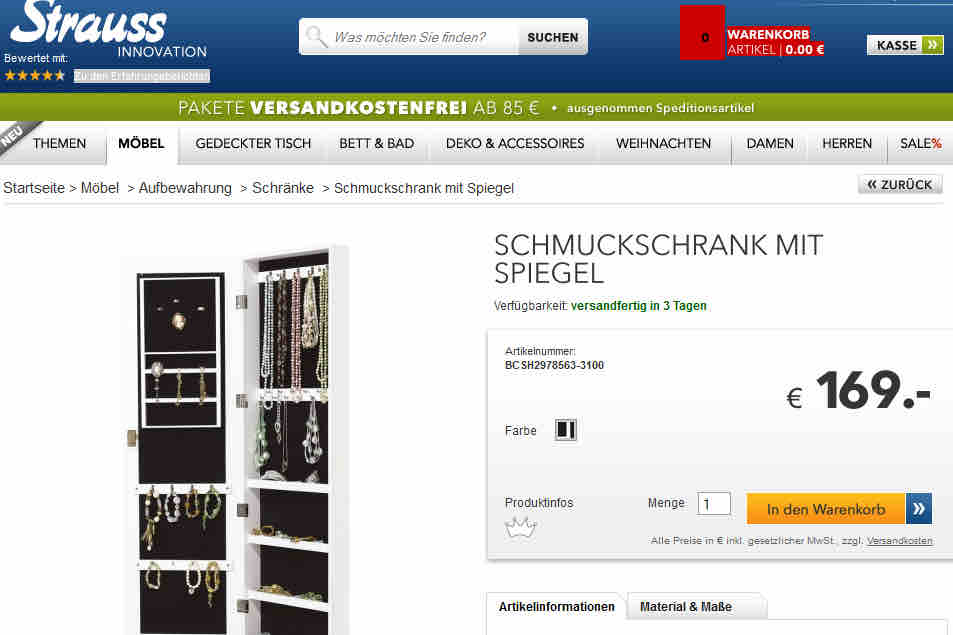
Task: Click the blue arrow beside In den Warenkorb
Action: click(918, 508)
